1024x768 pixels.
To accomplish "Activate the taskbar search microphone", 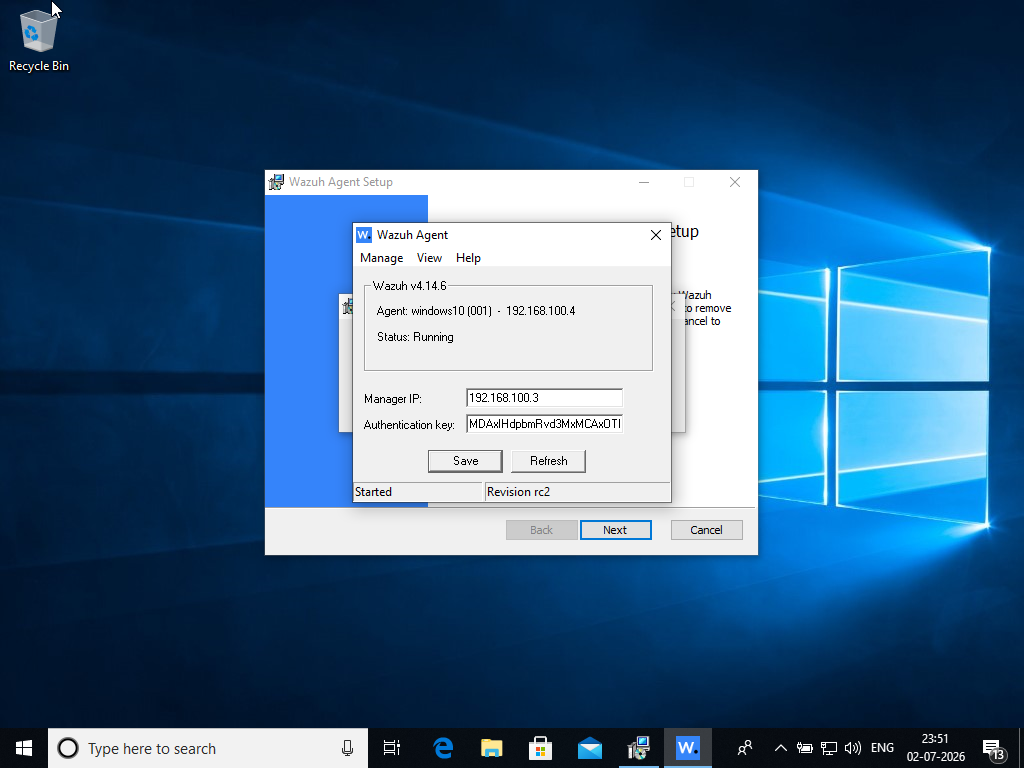I will 347,748.
